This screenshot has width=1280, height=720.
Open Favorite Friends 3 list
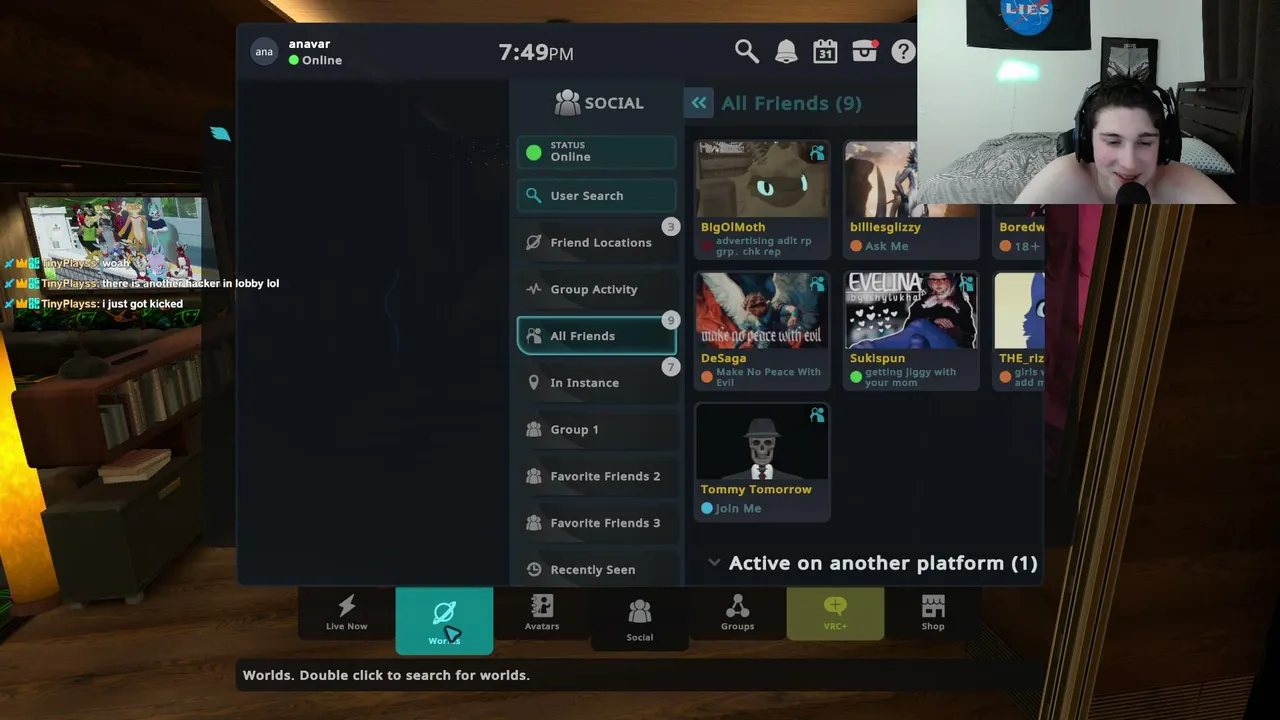coord(597,523)
